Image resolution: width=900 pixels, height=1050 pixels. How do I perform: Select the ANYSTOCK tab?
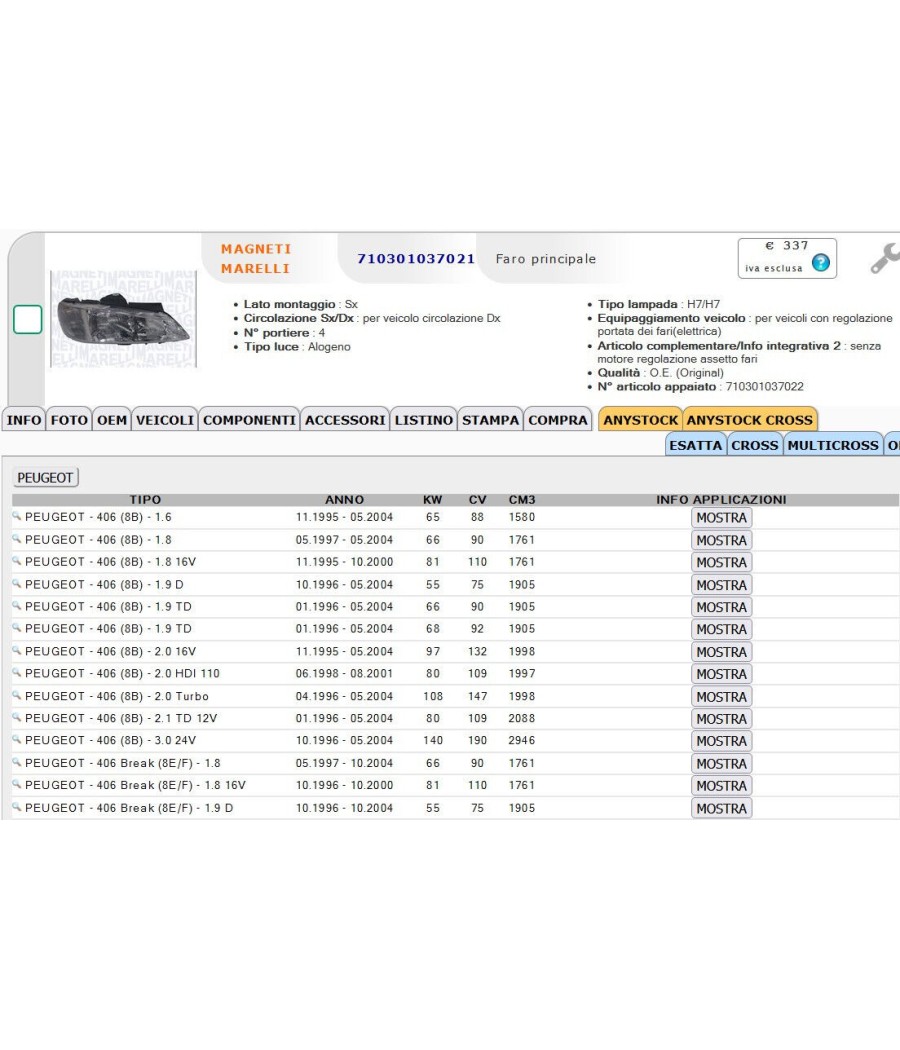click(640, 419)
